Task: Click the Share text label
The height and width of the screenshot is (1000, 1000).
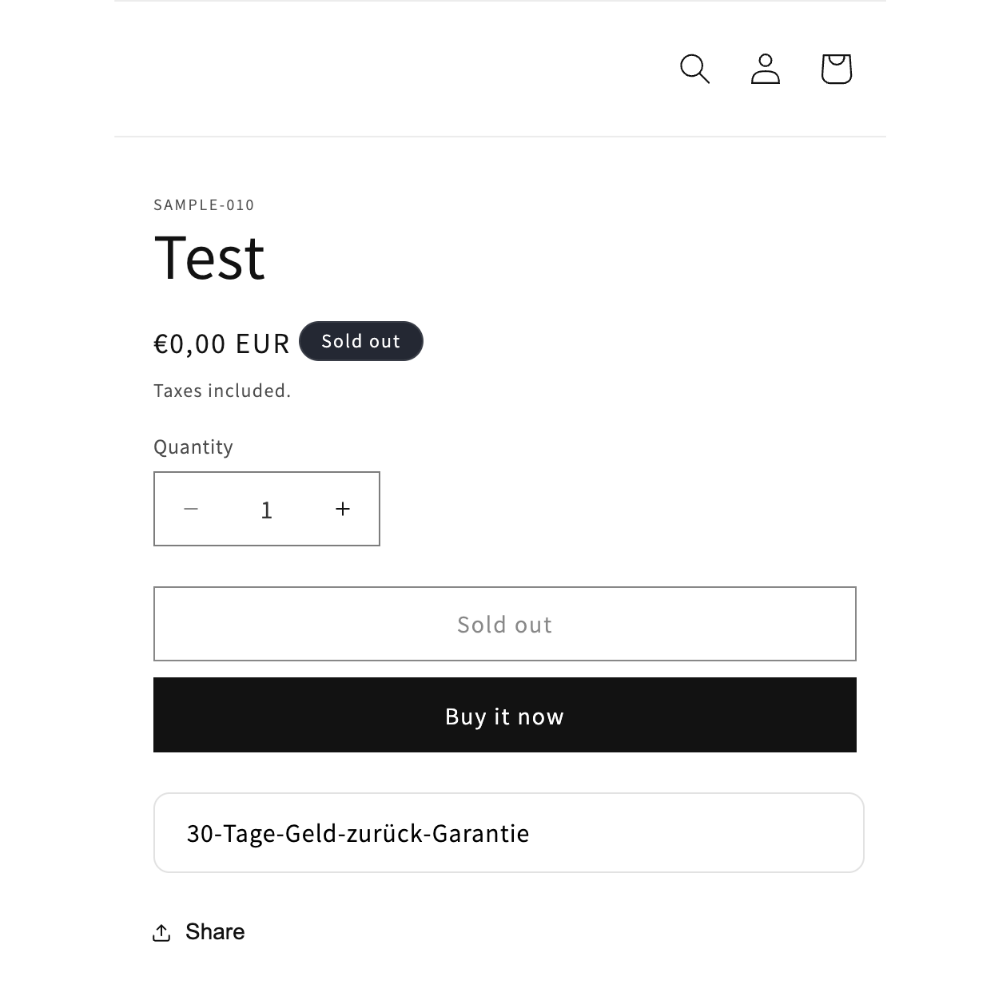Action: coord(215,932)
